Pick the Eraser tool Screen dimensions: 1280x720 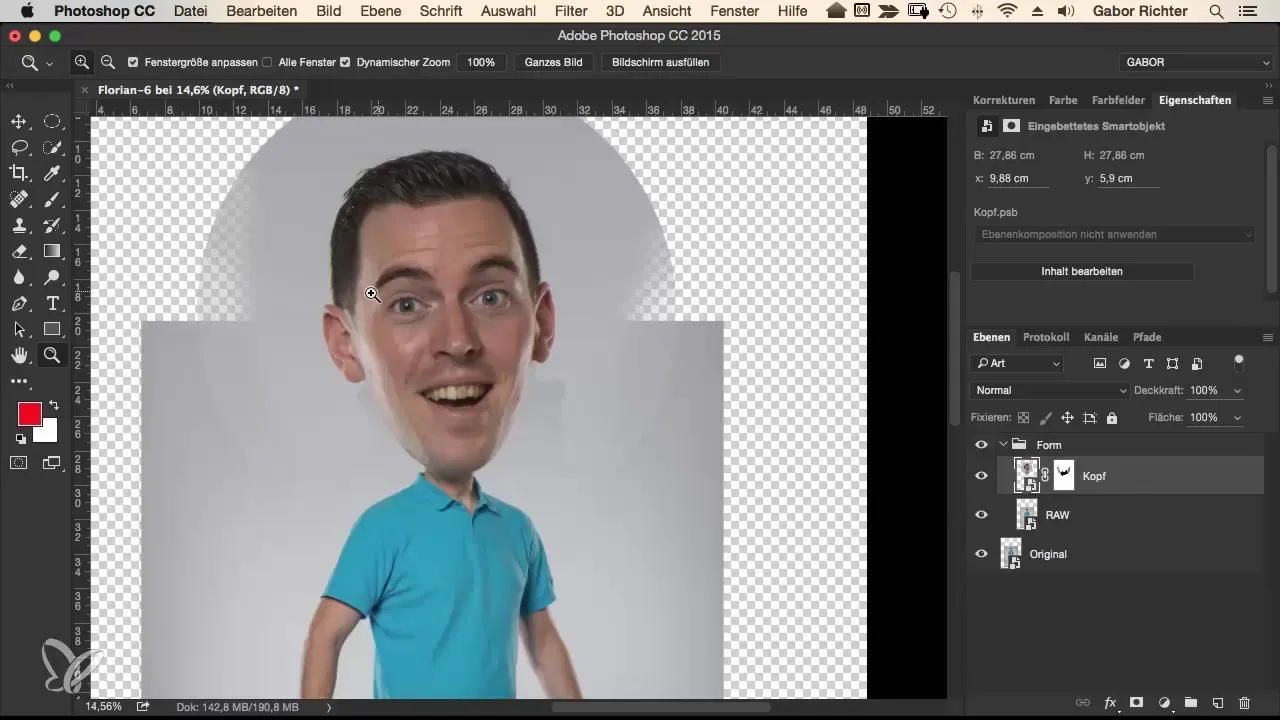pos(19,251)
